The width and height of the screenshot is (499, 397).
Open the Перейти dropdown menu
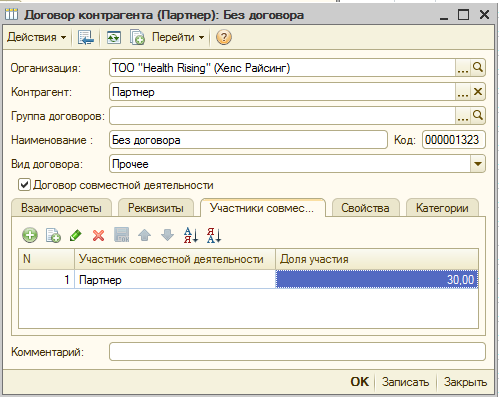[x=178, y=37]
